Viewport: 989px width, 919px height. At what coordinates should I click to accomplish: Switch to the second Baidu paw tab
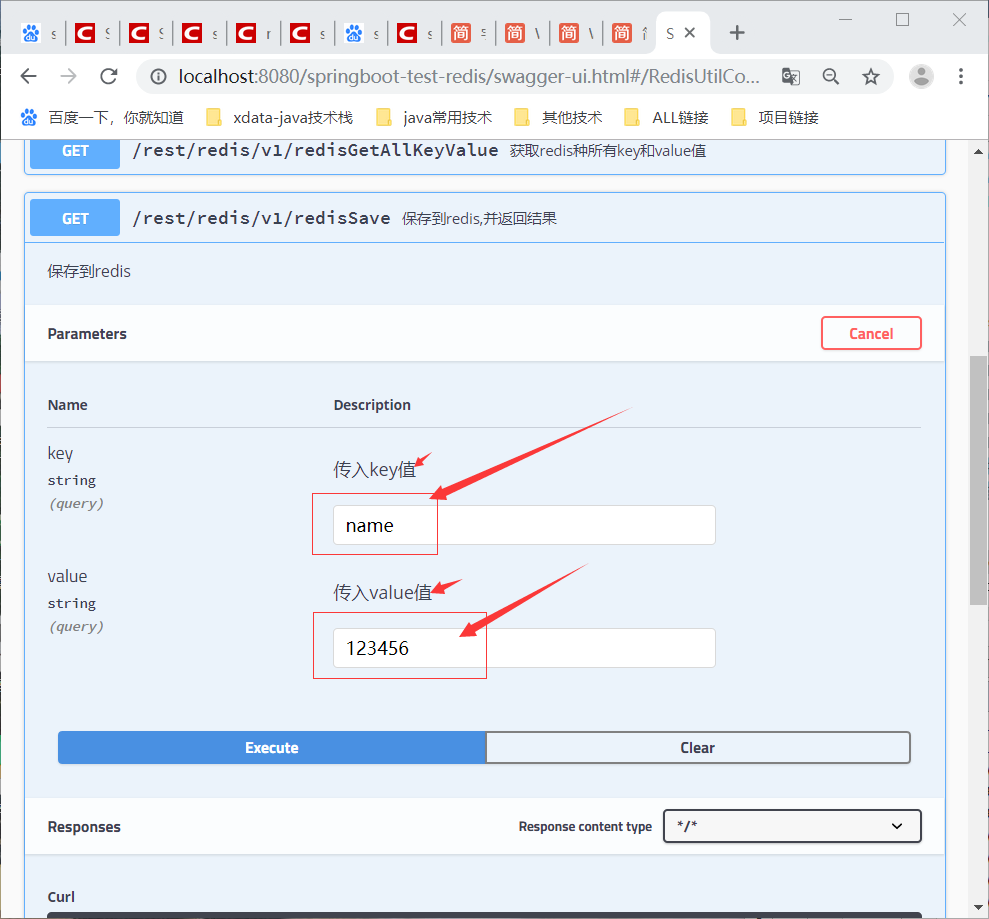pyautogui.click(x=361, y=33)
